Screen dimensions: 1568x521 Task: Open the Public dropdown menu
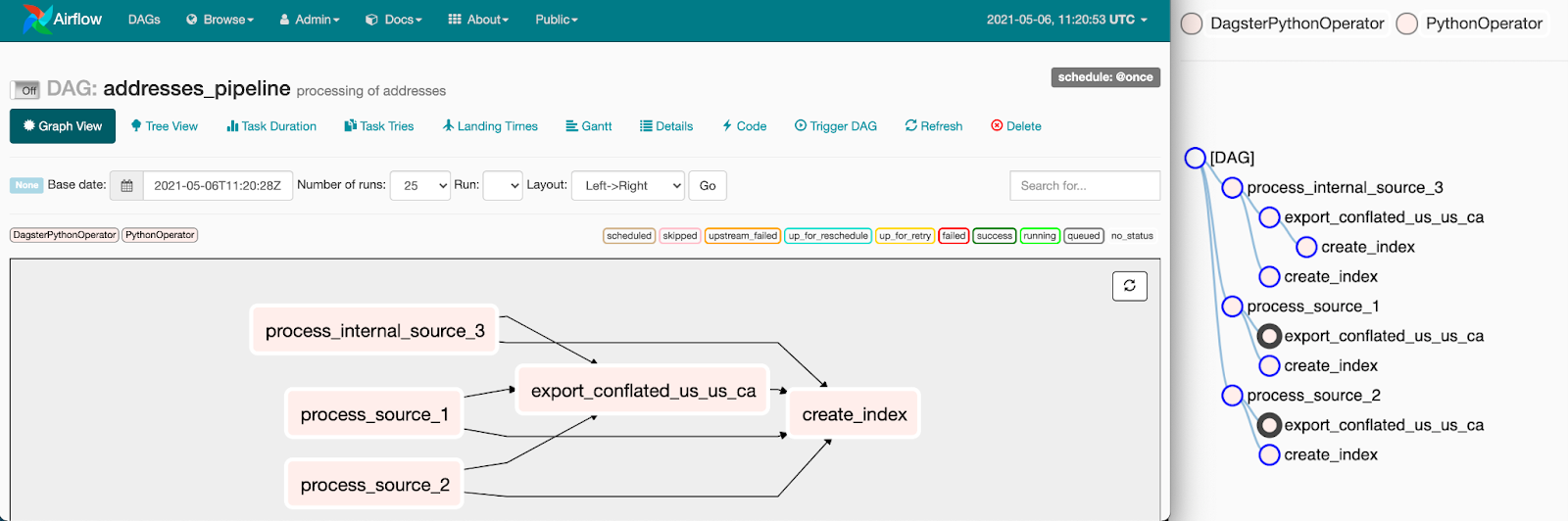pyautogui.click(x=557, y=20)
